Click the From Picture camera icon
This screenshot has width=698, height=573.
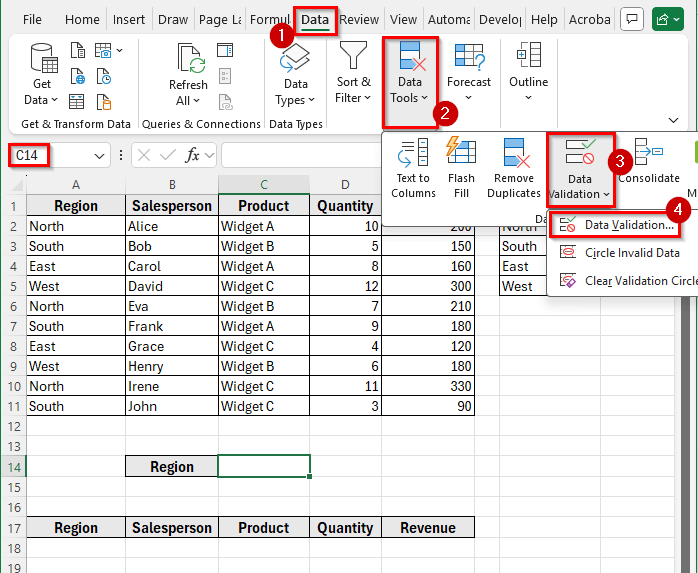click(103, 51)
